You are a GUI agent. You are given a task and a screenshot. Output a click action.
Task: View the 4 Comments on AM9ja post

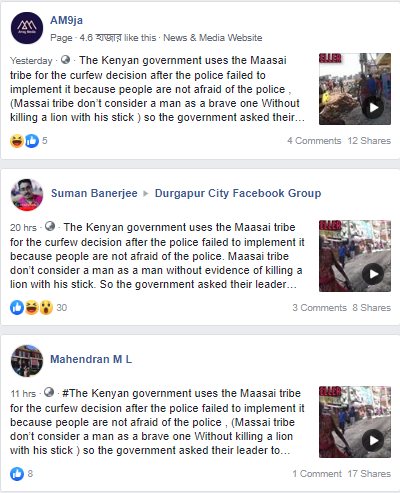(314, 141)
